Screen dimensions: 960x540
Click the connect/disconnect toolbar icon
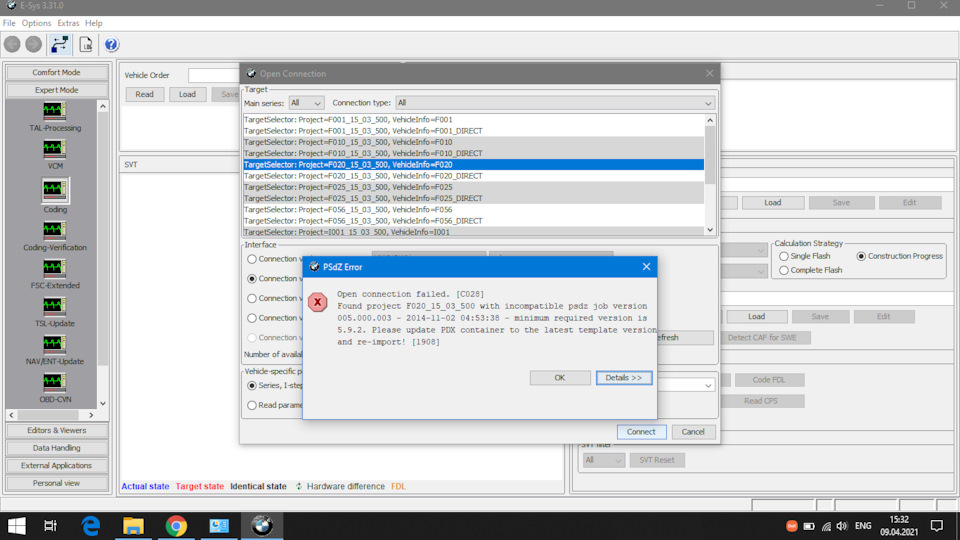59,45
